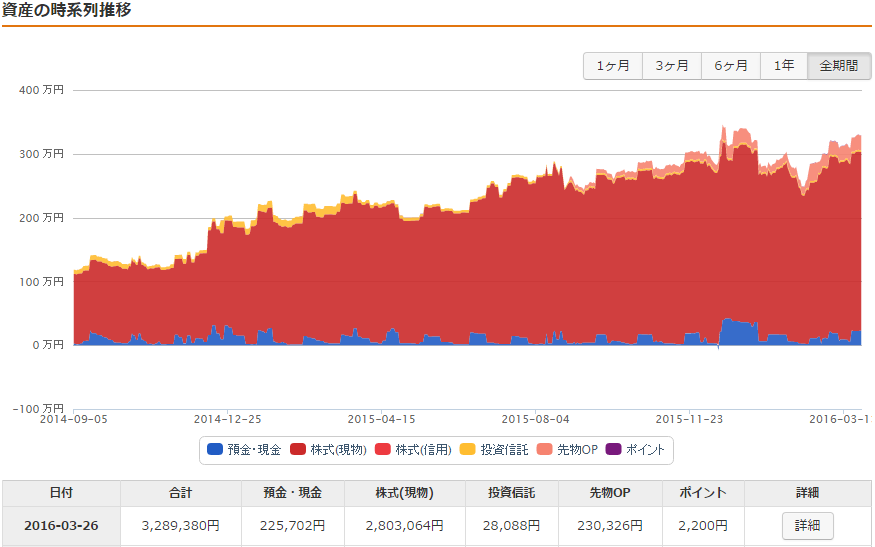Switch chart to 1年 range

pos(784,66)
